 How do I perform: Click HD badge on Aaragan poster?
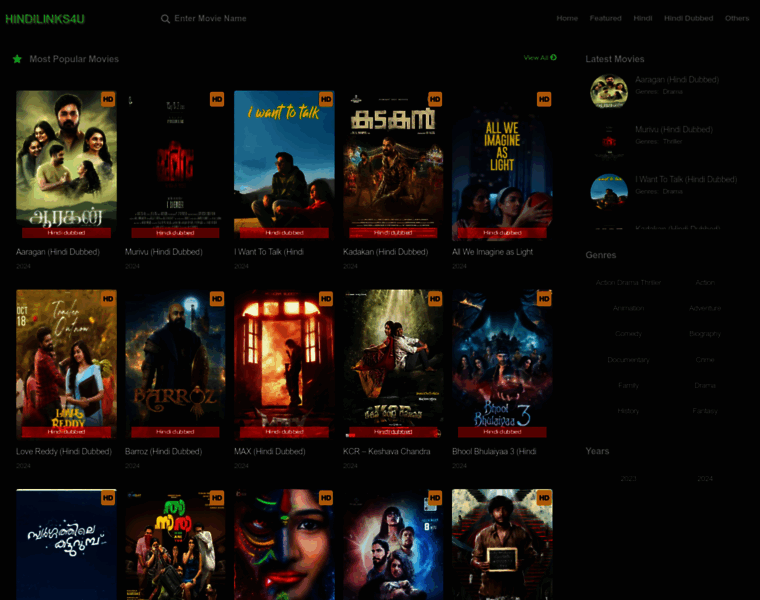point(108,99)
